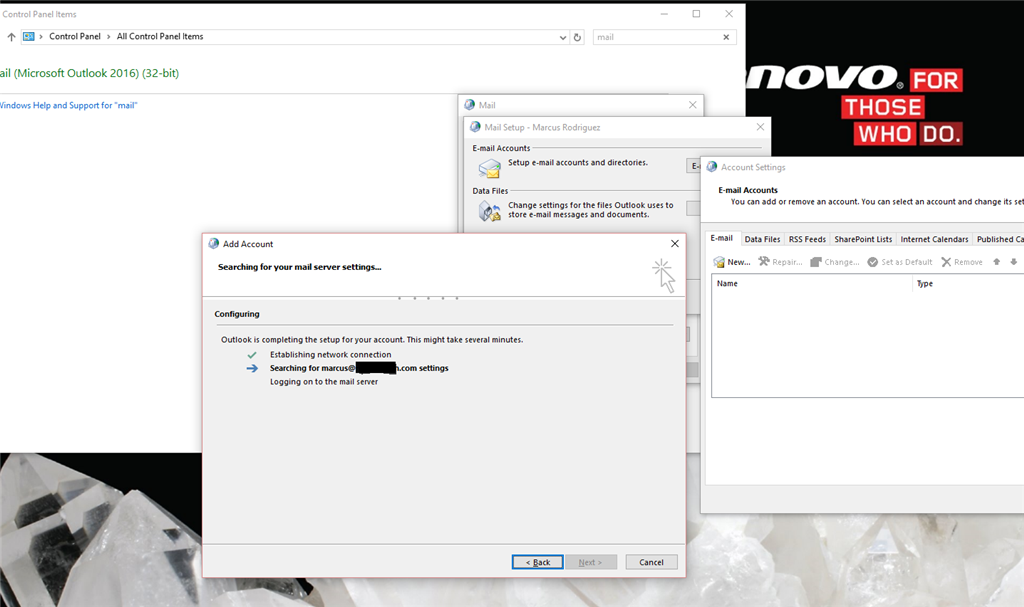1024x607 pixels.
Task: Close the Add Account dialog
Action: coord(675,244)
